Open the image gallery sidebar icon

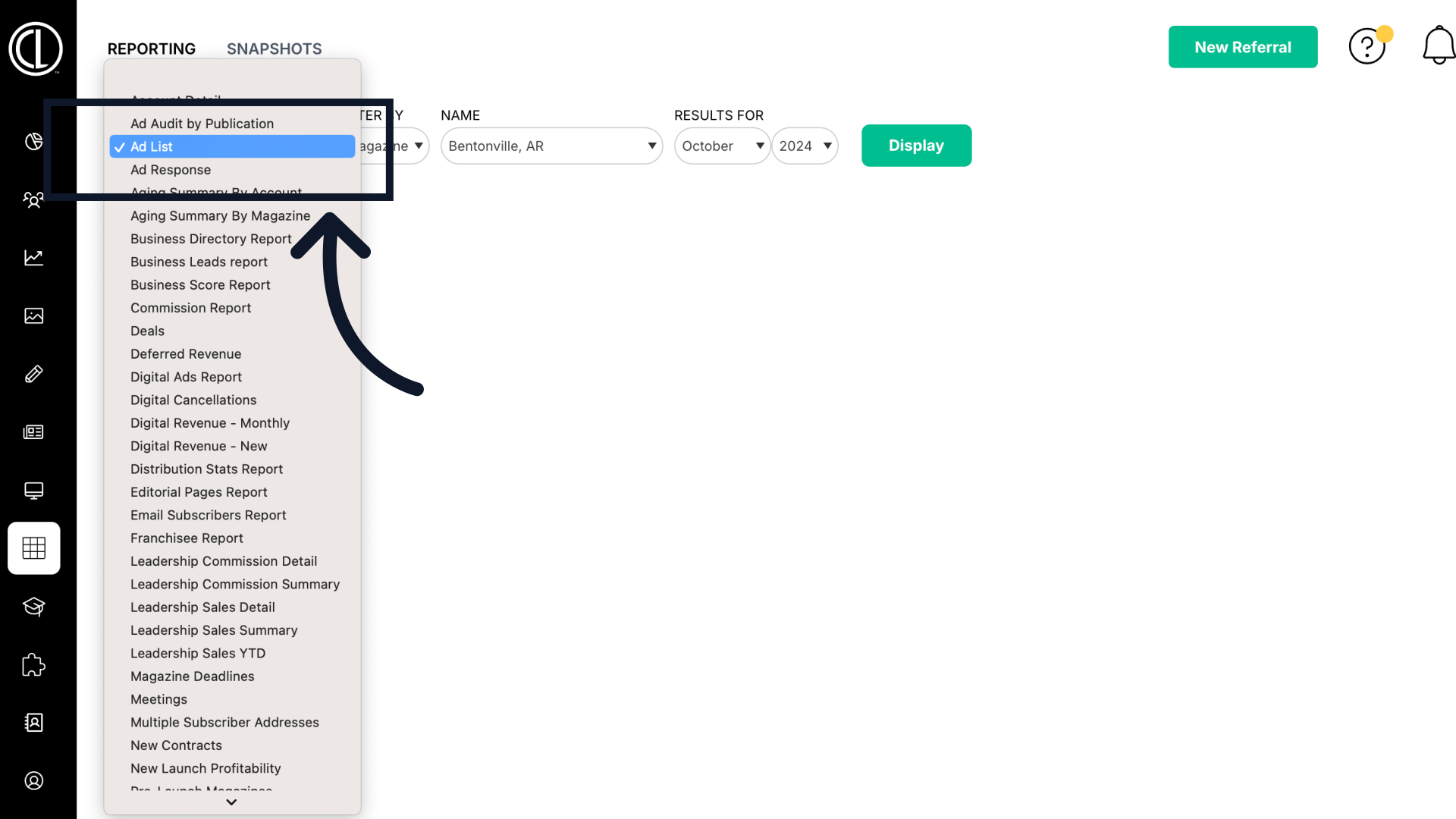click(33, 316)
